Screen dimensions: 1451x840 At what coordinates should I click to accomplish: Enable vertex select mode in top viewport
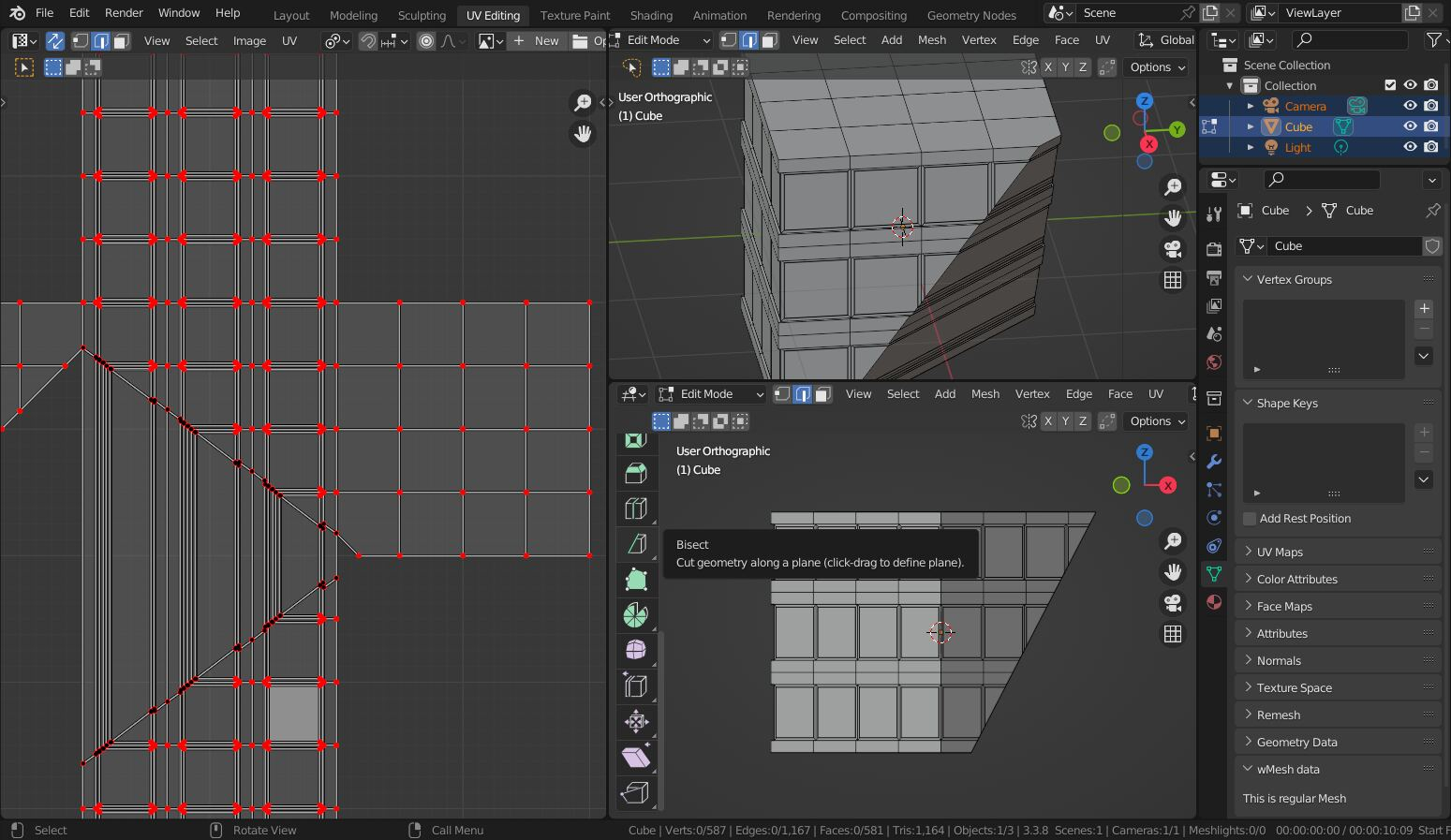729,40
